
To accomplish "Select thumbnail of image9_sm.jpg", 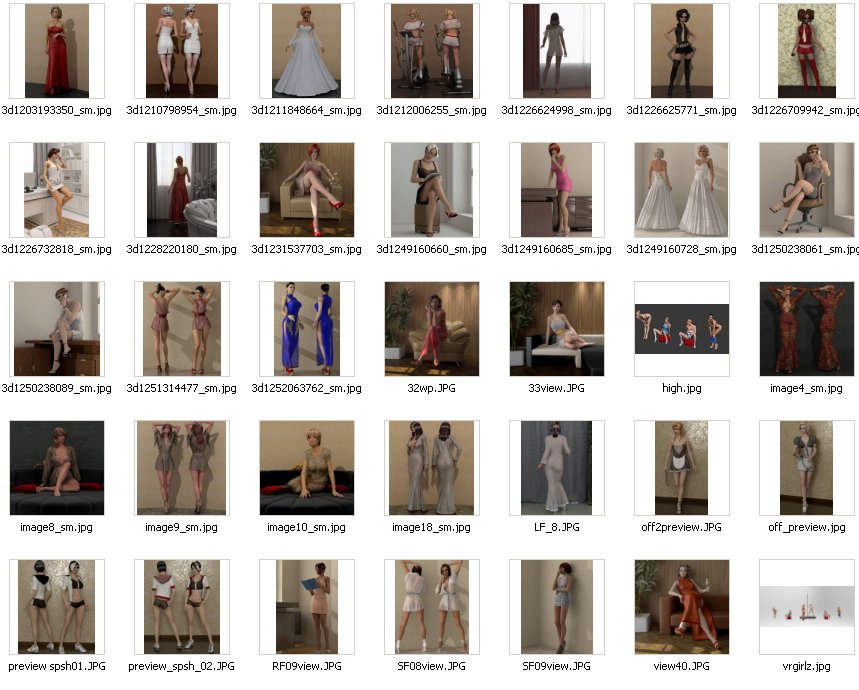I will (182, 468).
